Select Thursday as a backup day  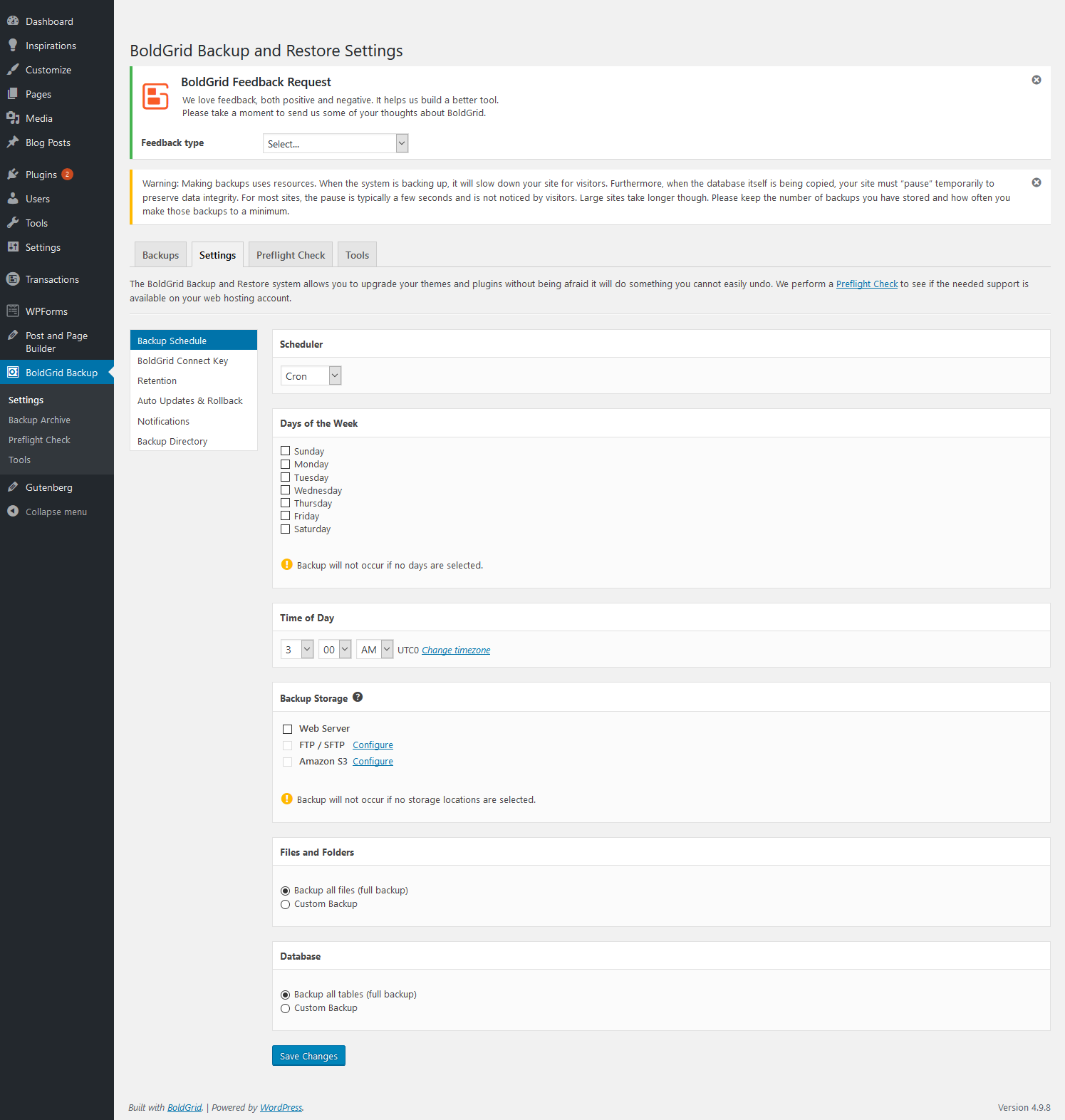pyautogui.click(x=286, y=503)
